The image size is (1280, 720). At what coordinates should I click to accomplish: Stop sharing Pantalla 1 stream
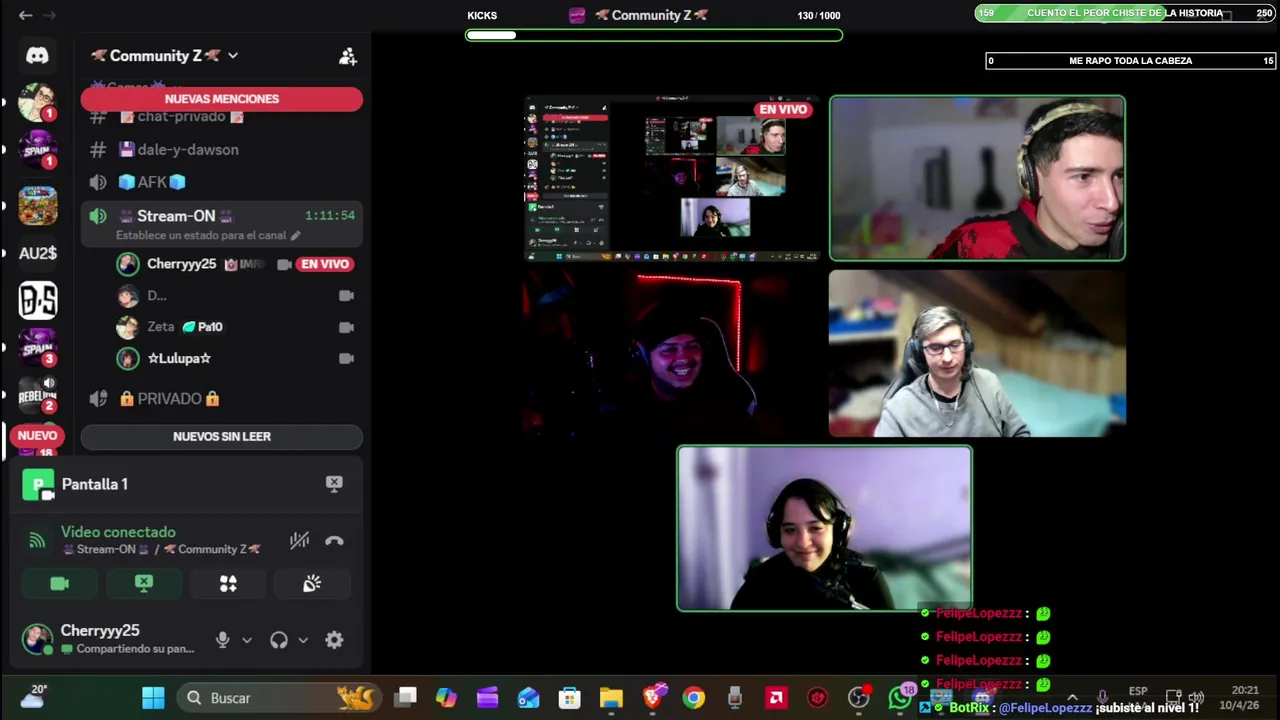pyautogui.click(x=334, y=484)
